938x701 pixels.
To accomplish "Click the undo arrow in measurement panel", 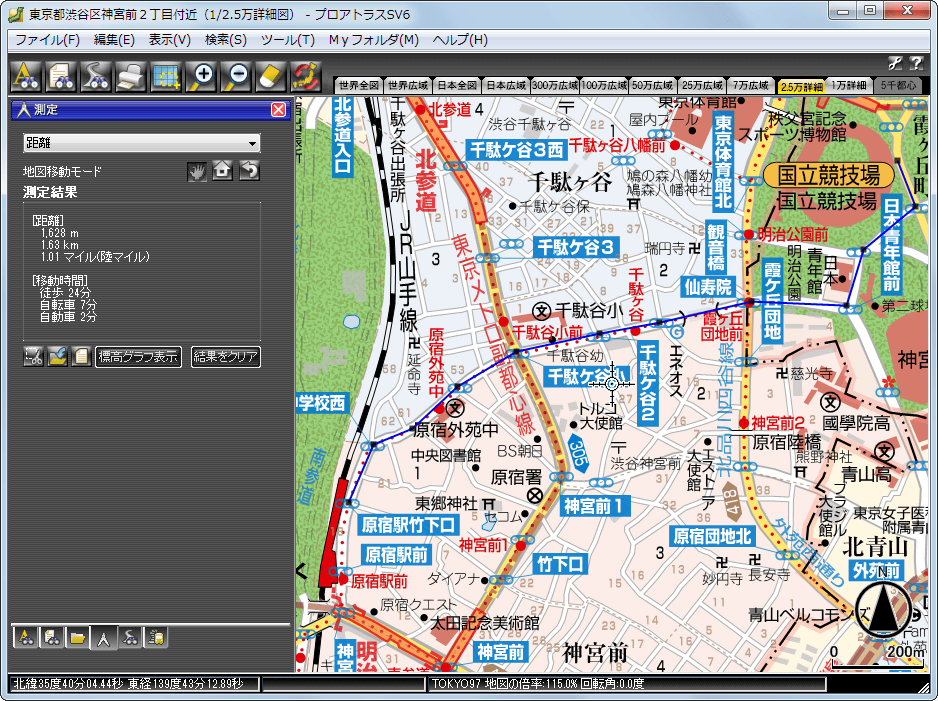I will tap(249, 171).
